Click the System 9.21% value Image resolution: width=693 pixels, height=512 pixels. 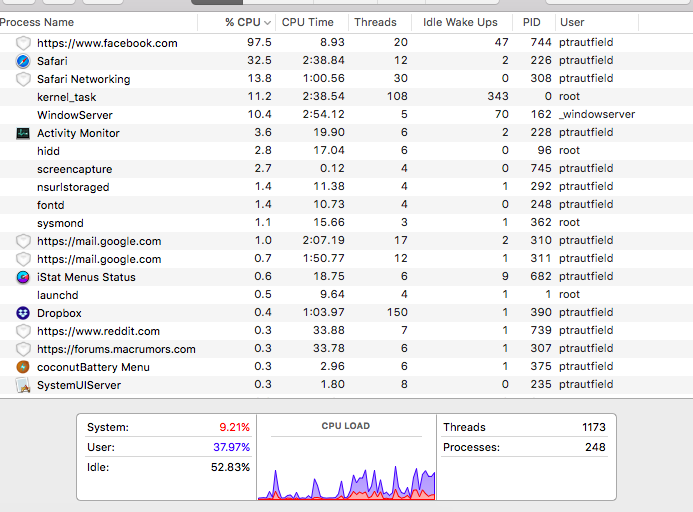pyautogui.click(x=235, y=427)
